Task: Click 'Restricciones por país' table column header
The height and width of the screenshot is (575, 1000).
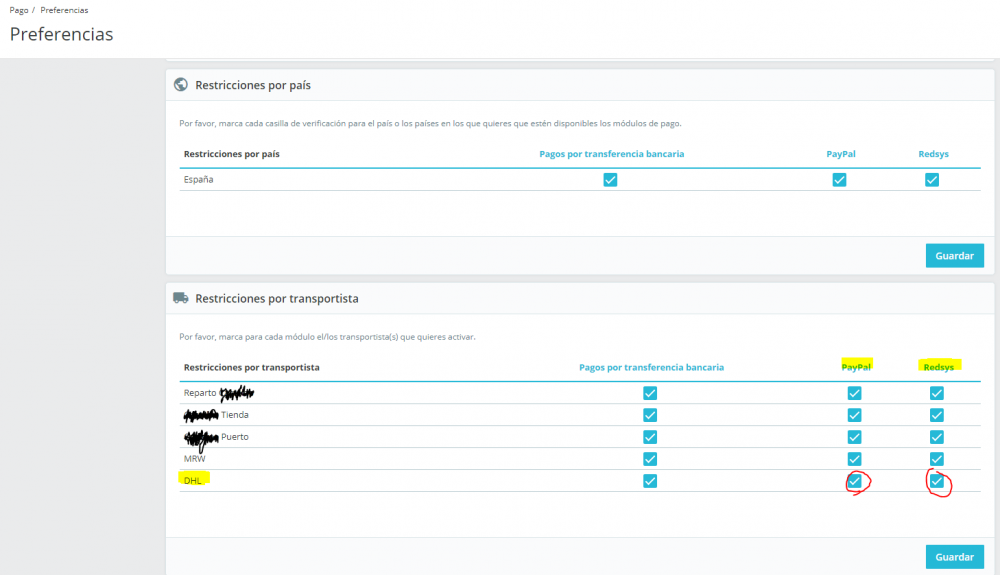Action: [232, 154]
